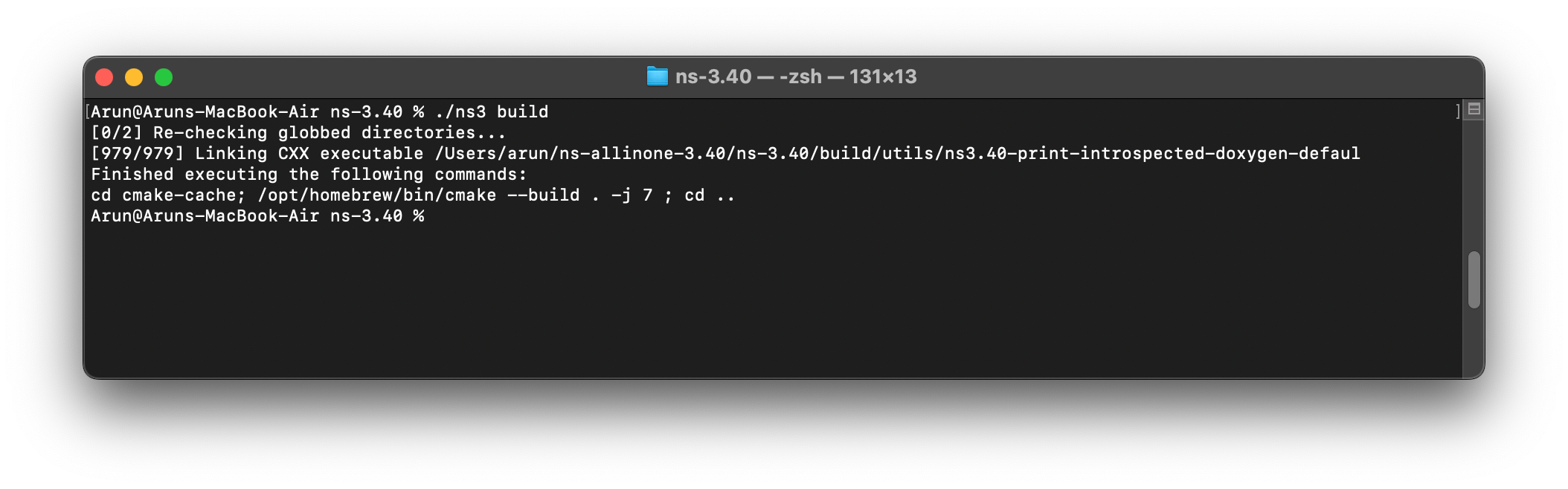Click the vertical scrollbar thumb
The height and width of the screenshot is (489, 1568).
pos(1474,279)
